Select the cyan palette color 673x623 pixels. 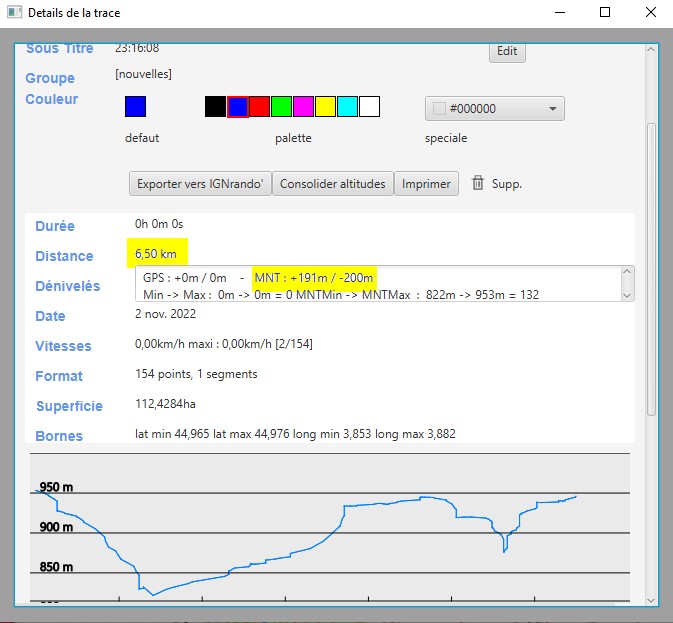click(347, 107)
